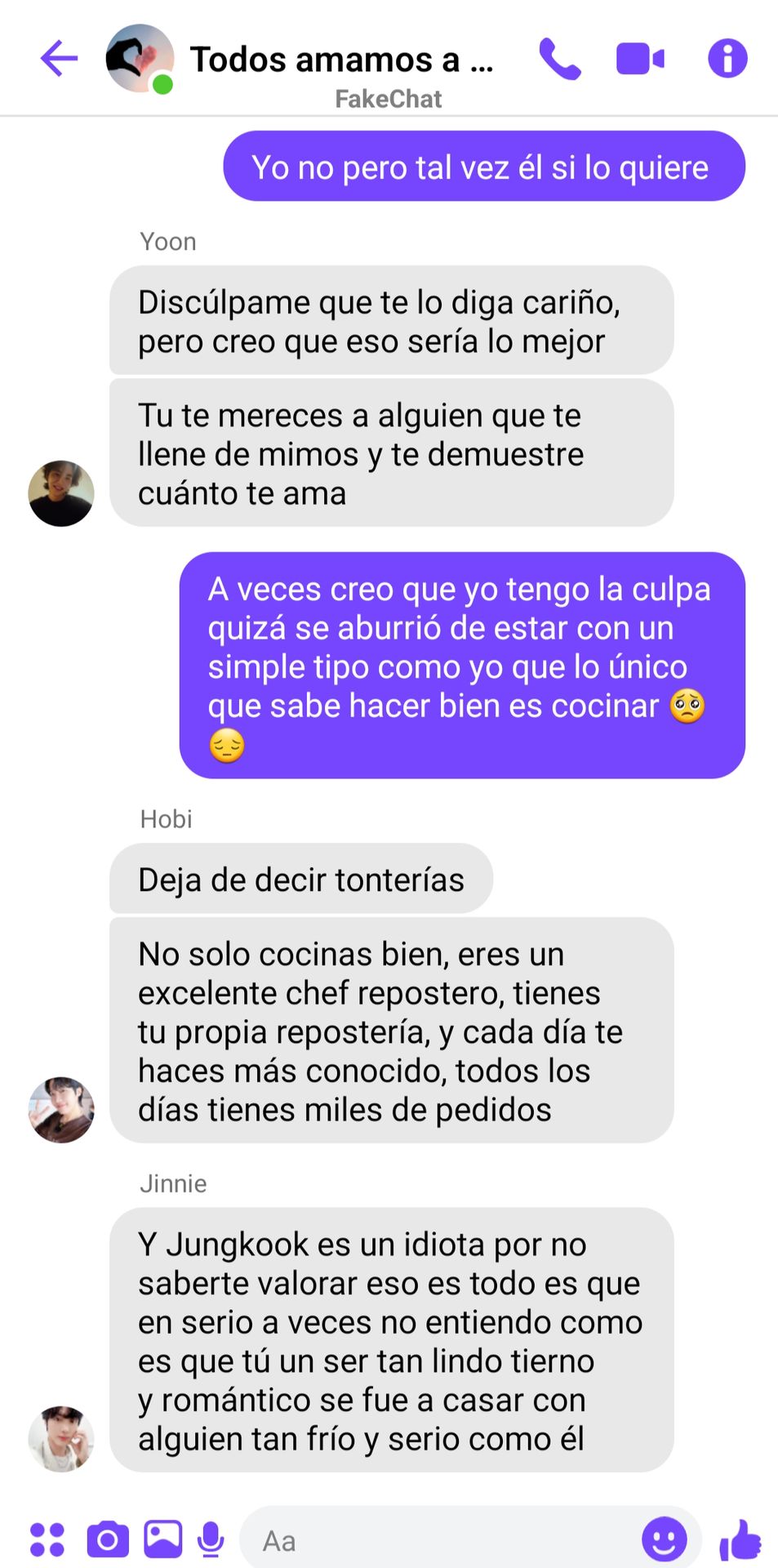The image size is (778, 1568).
Task: Open the four-dot more options menu
Action: click(47, 1540)
